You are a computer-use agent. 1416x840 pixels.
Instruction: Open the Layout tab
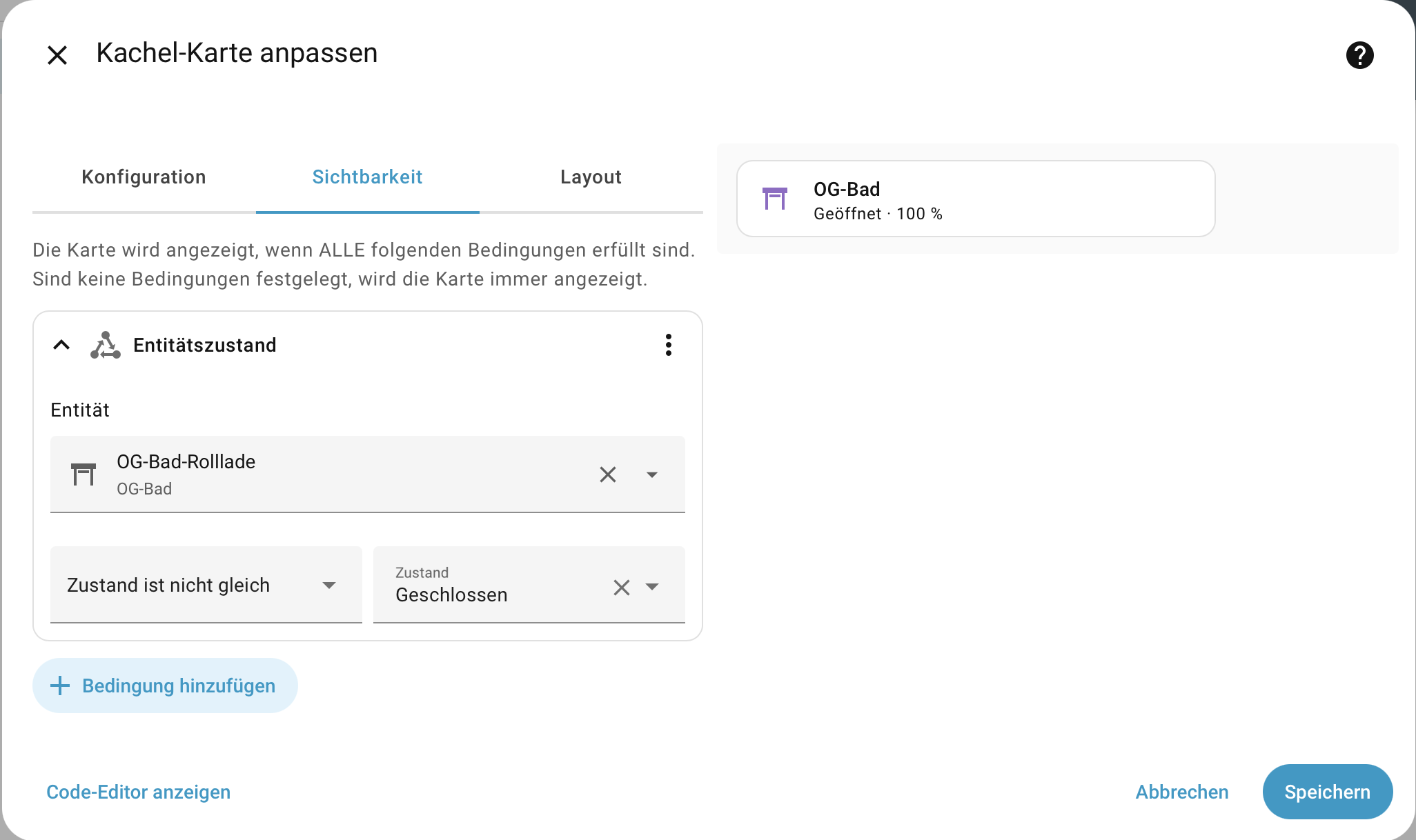(x=591, y=177)
